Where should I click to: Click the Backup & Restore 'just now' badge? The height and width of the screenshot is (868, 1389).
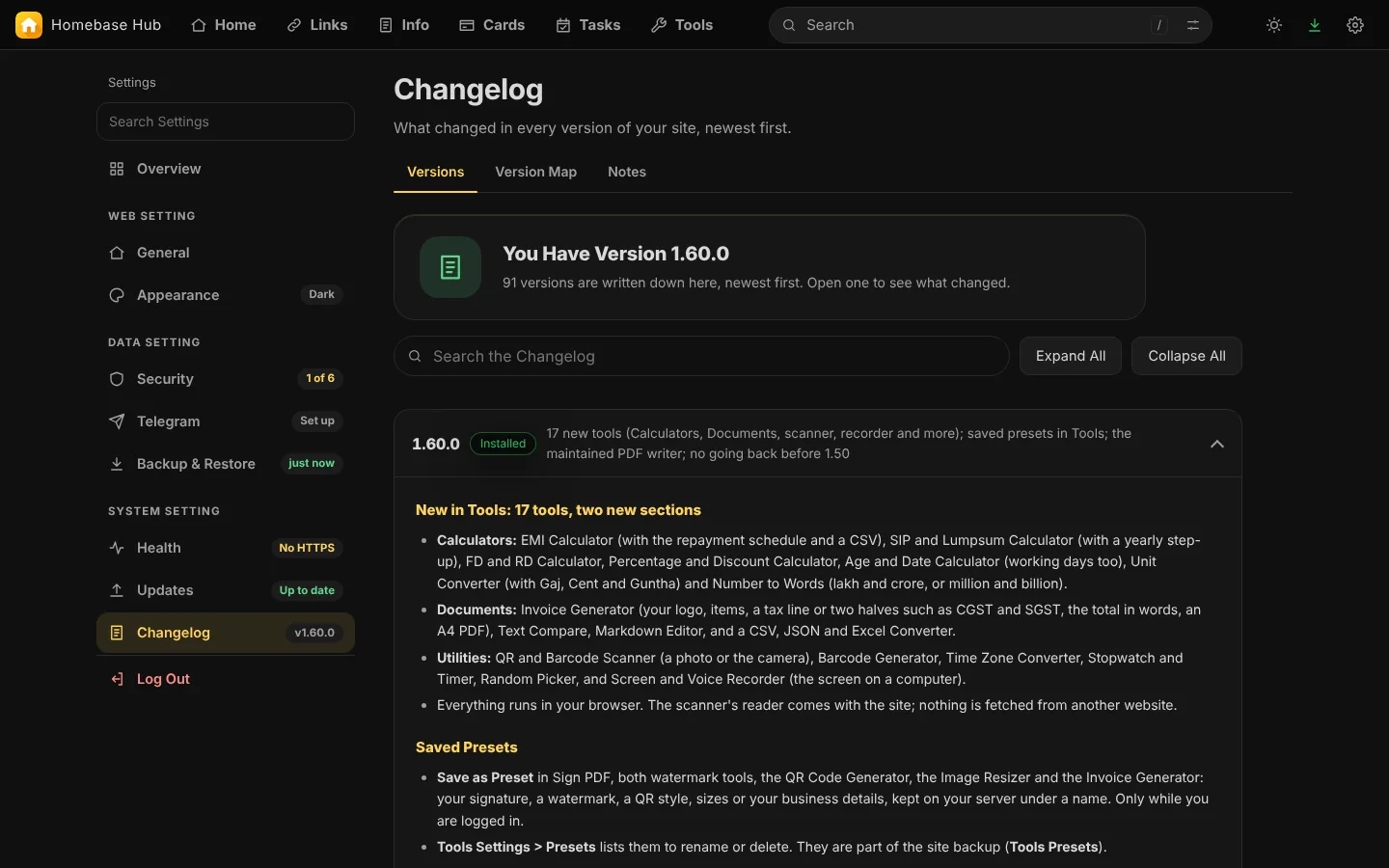(x=312, y=464)
